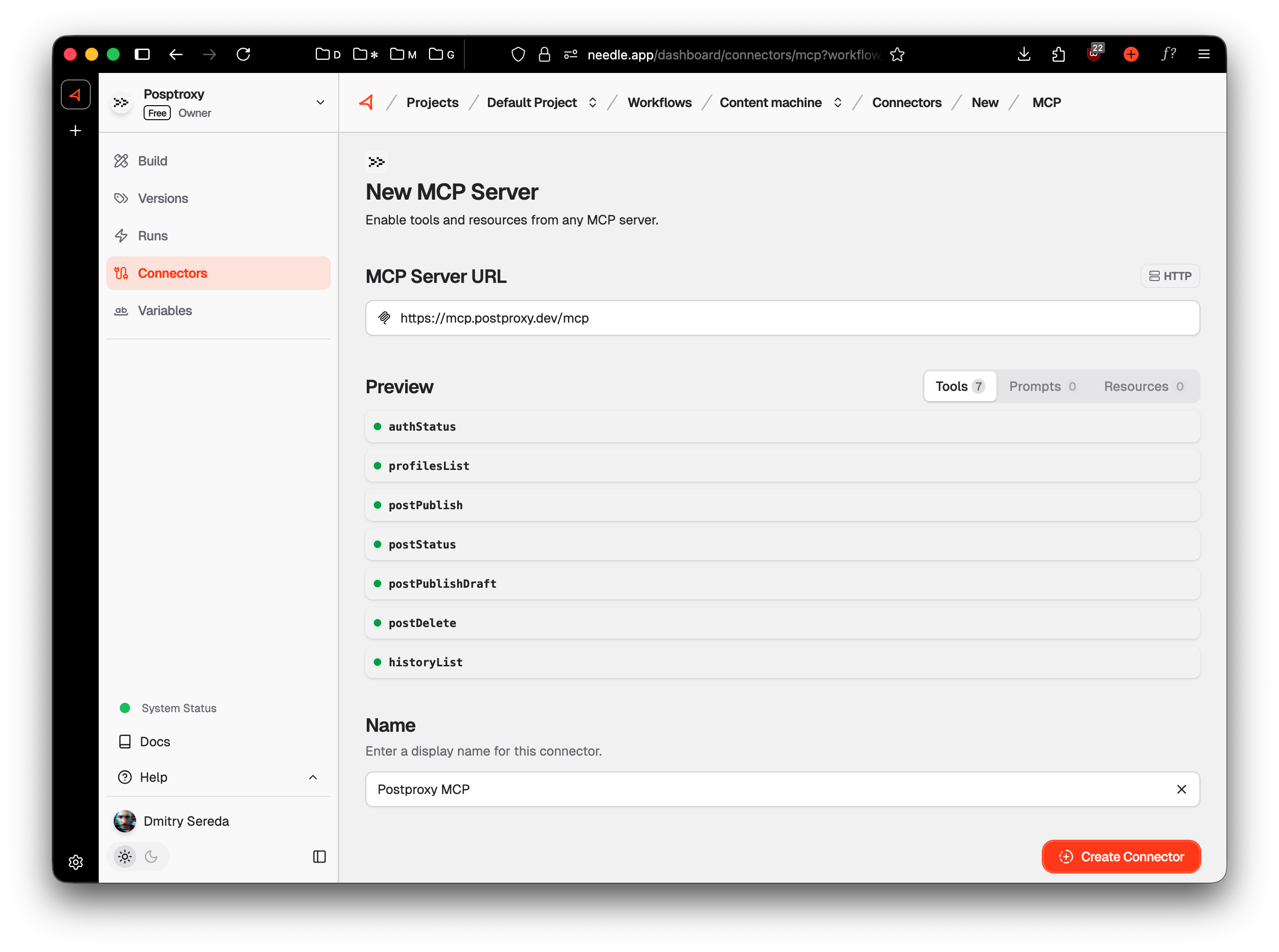Switch to the Prompts tab
The height and width of the screenshot is (952, 1279).
coord(1042,386)
